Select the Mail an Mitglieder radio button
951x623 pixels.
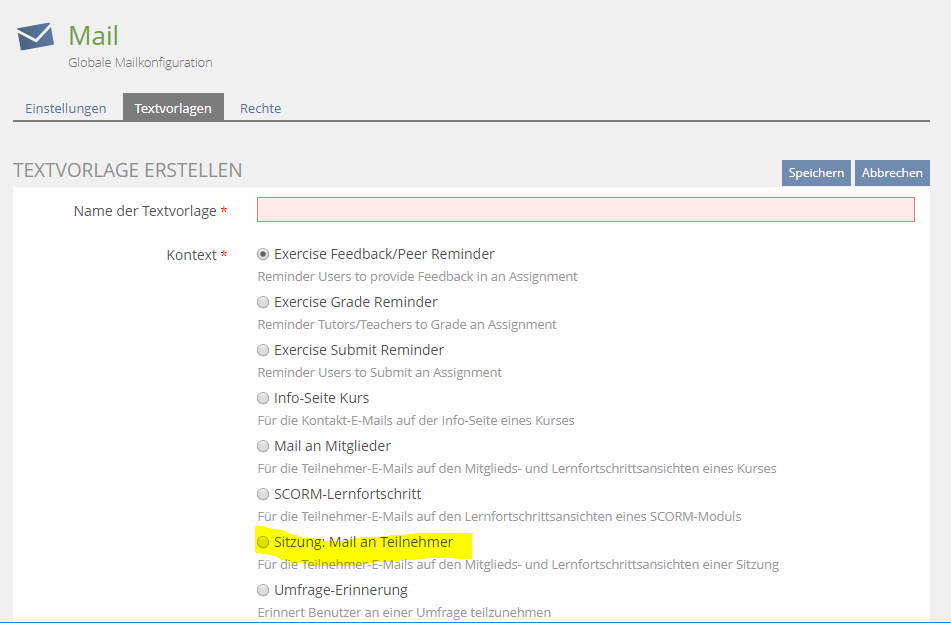point(263,446)
